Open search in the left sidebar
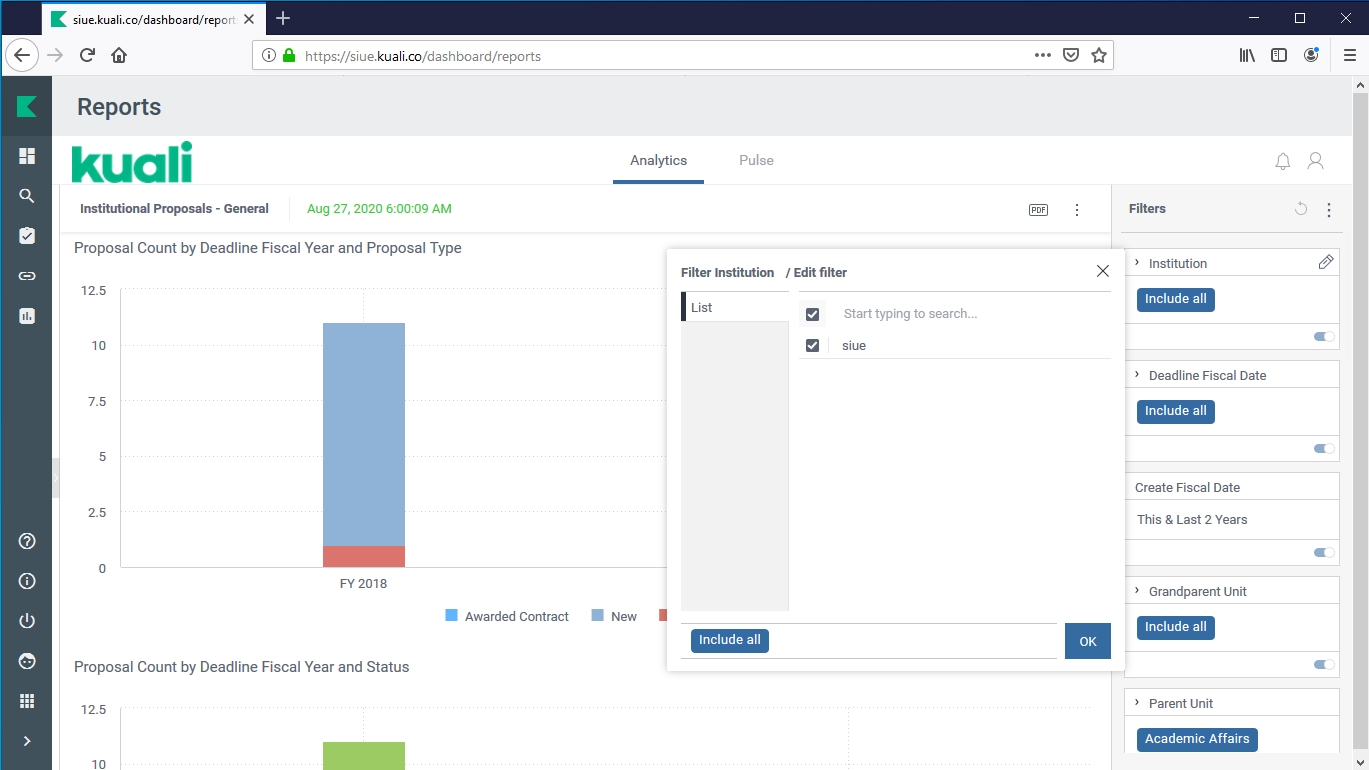Image resolution: width=1369 pixels, height=770 pixels. [27, 196]
